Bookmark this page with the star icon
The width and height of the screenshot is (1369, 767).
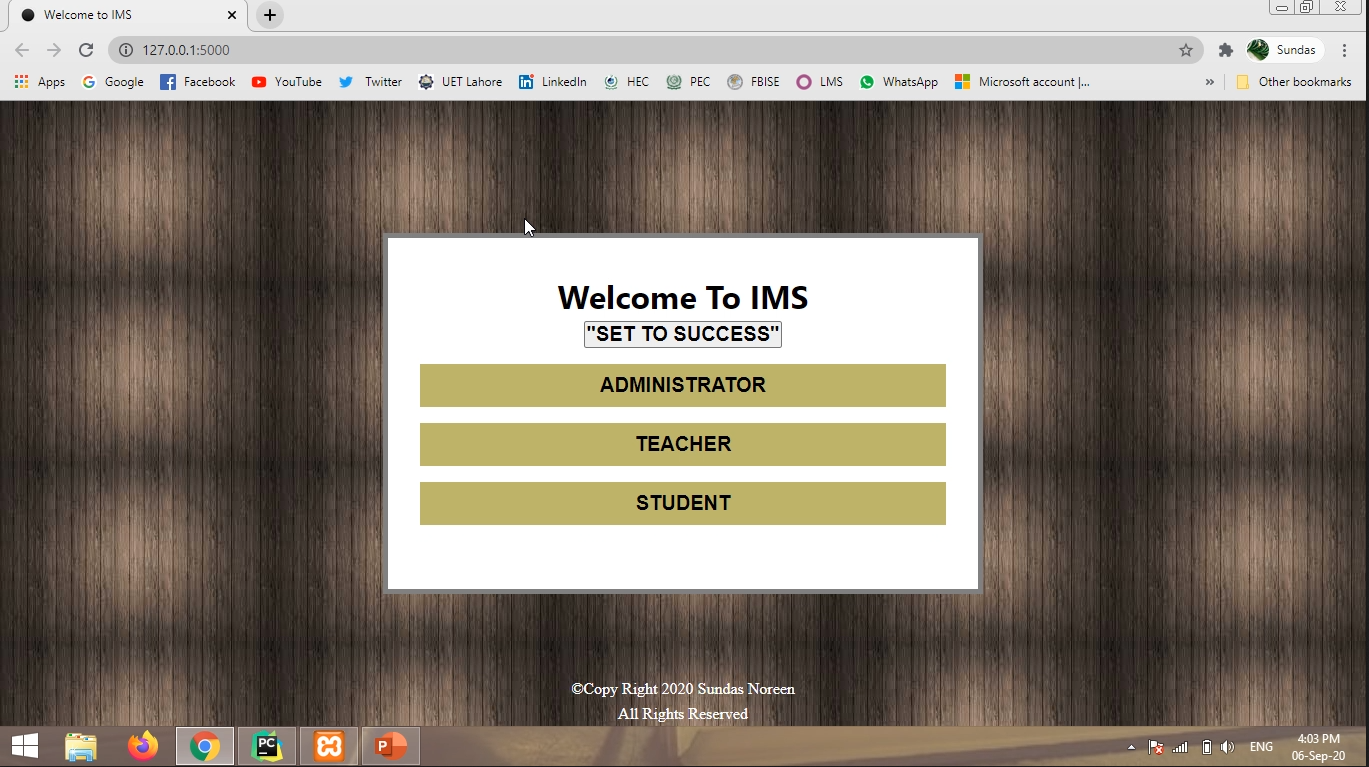pos(1186,50)
